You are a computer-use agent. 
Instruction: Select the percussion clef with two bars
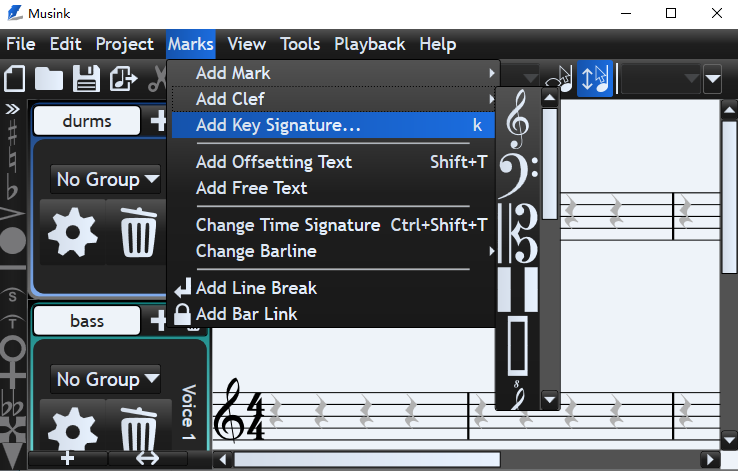(x=518, y=289)
